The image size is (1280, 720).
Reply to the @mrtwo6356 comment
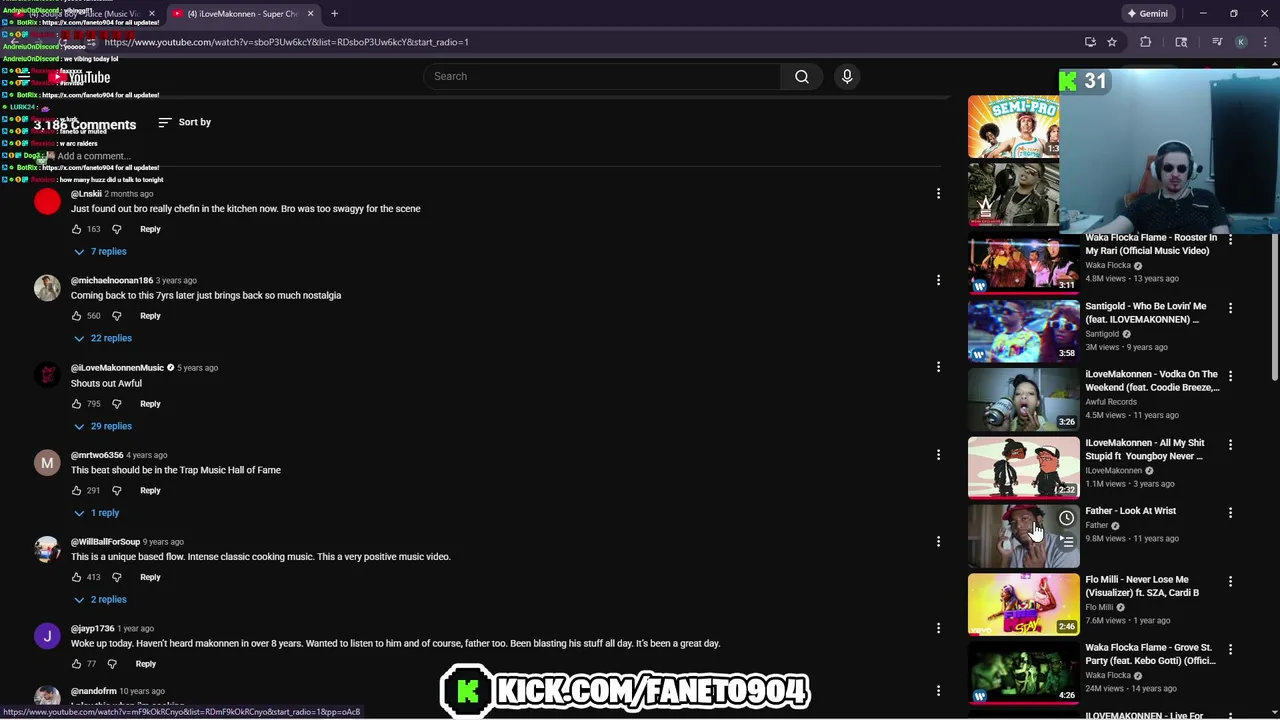(x=150, y=491)
